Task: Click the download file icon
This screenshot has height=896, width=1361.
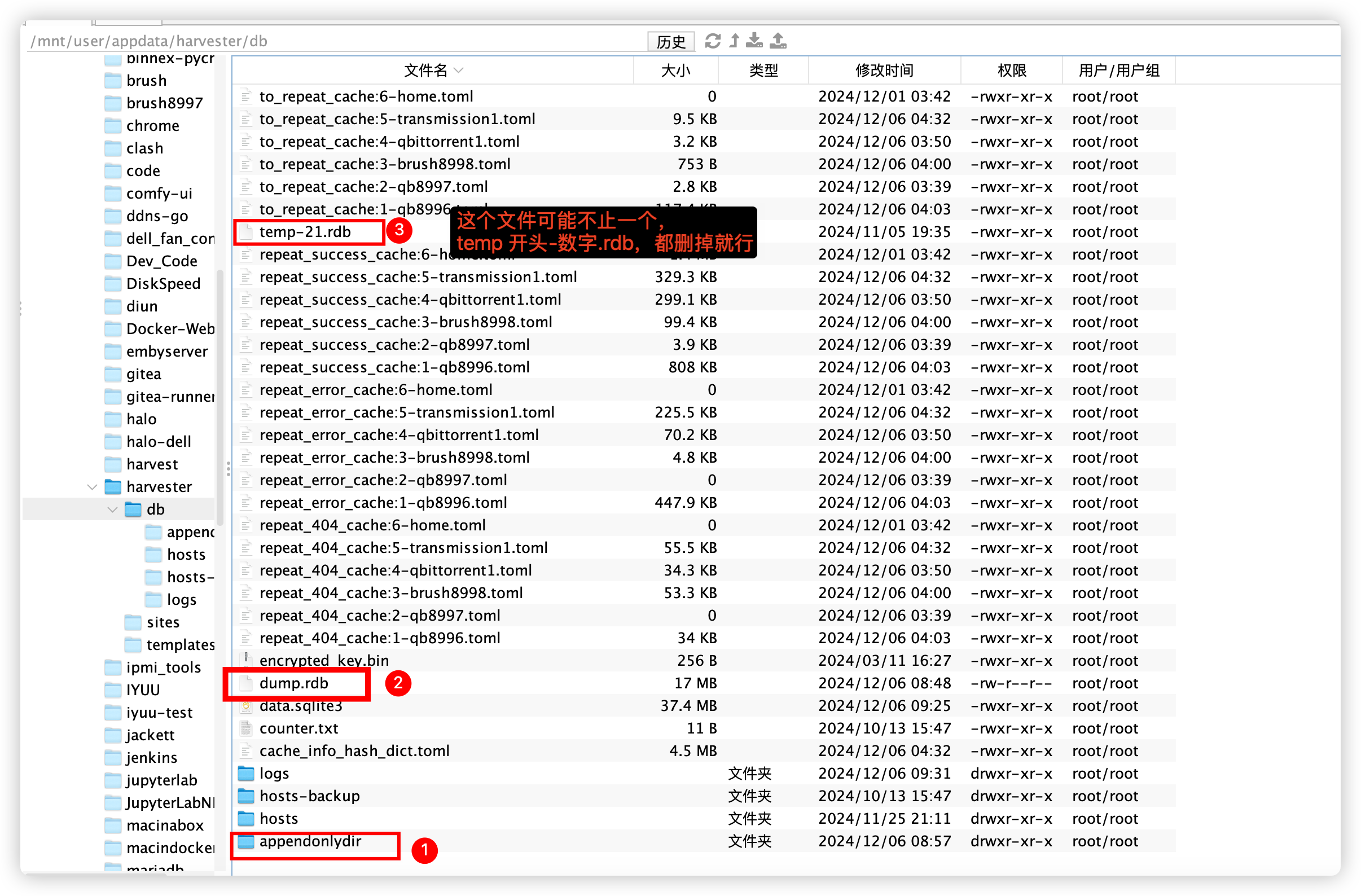Action: pos(755,41)
